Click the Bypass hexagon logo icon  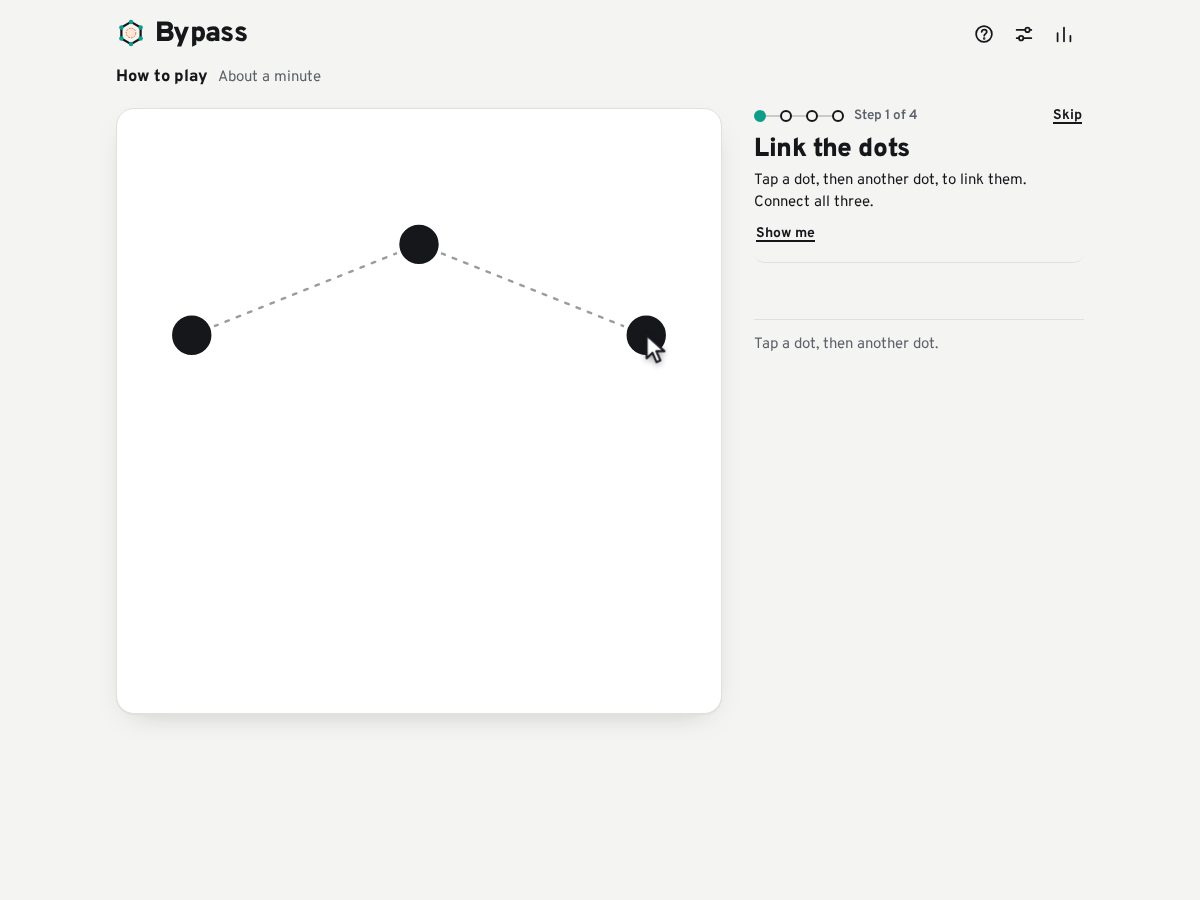(x=131, y=33)
